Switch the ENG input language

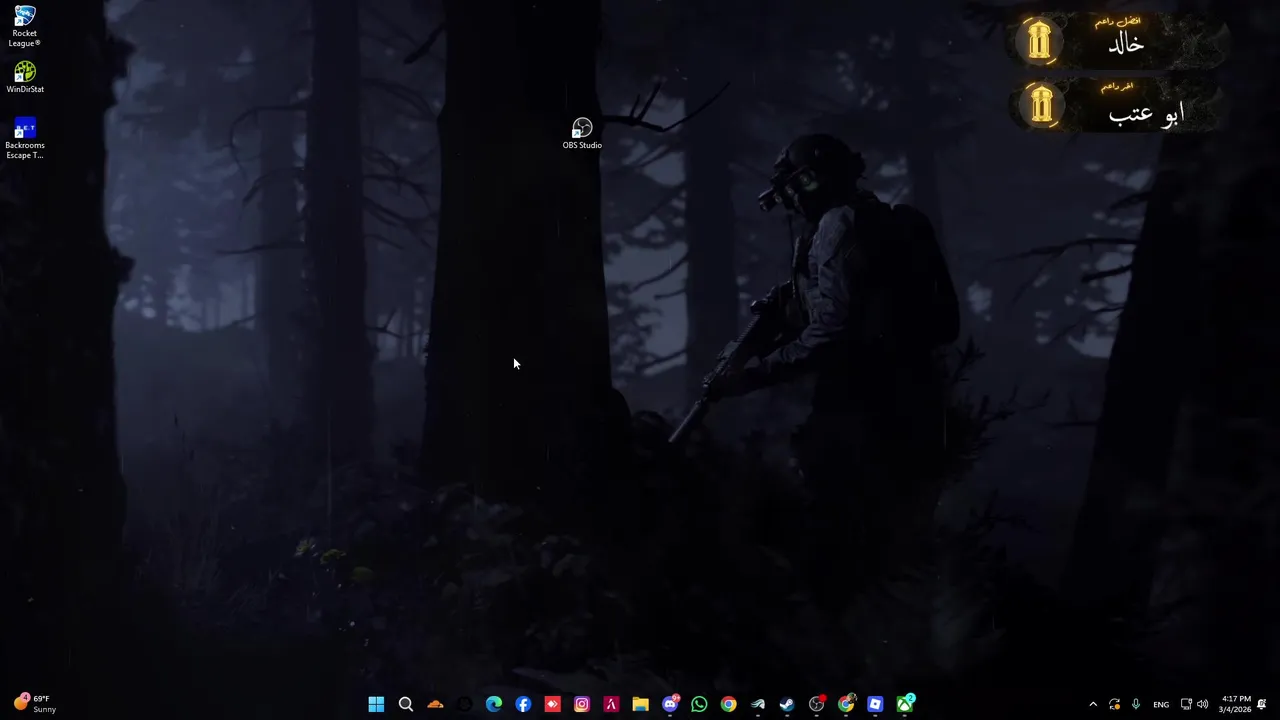click(1161, 705)
